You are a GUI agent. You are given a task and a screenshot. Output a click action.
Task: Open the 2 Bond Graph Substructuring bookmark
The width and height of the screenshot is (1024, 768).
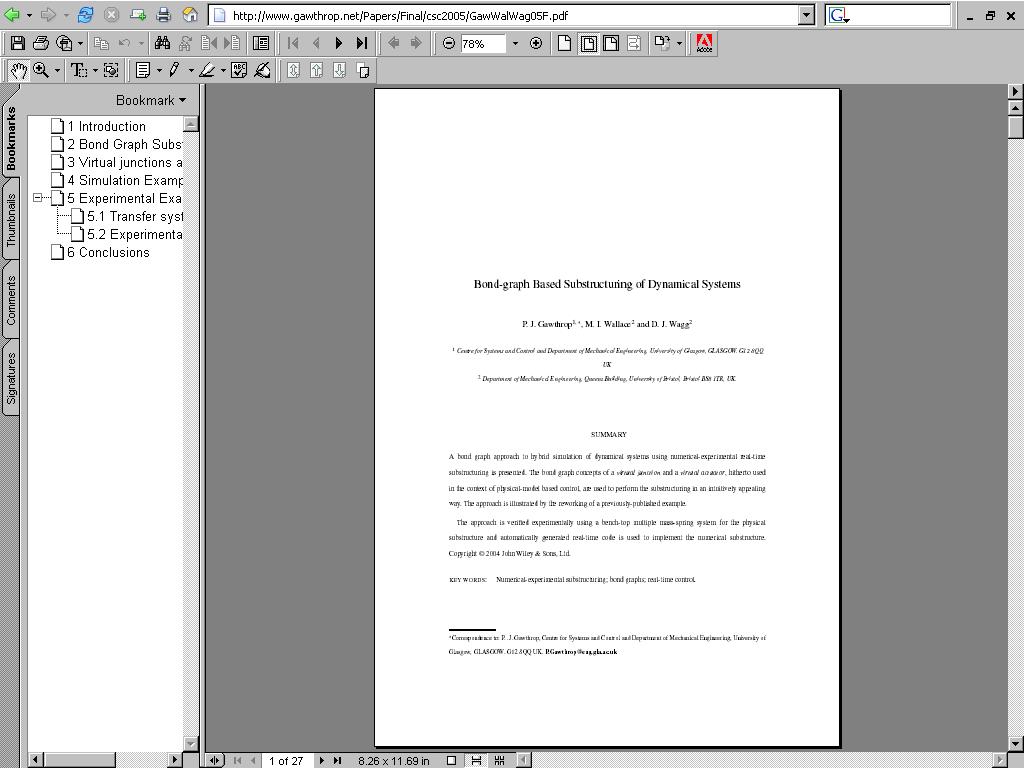click(125, 144)
